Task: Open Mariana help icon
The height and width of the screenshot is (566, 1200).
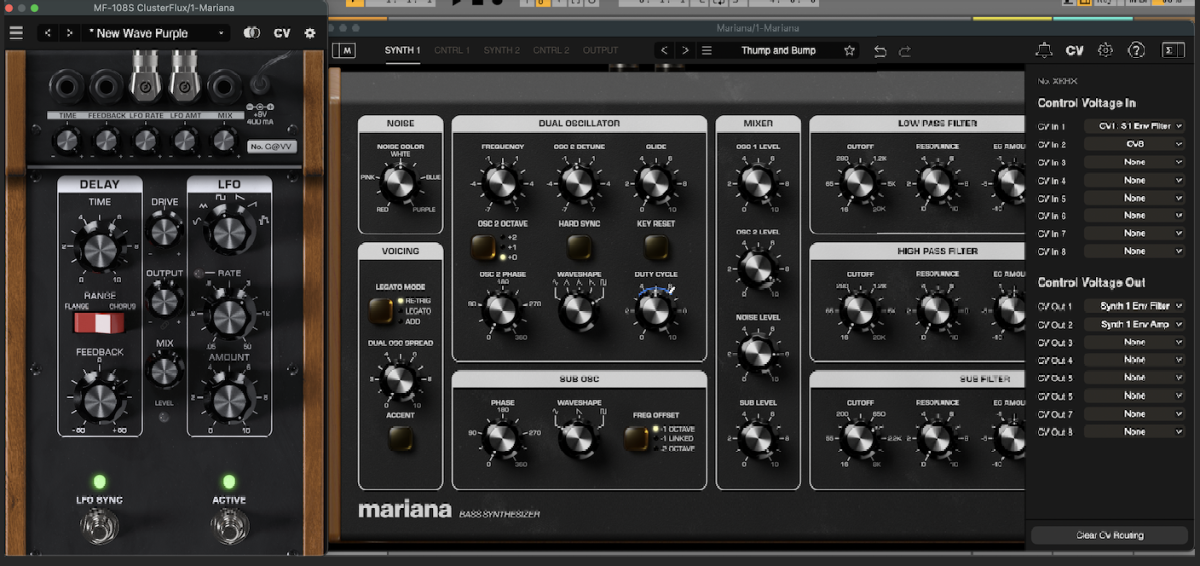Action: [x=1136, y=50]
